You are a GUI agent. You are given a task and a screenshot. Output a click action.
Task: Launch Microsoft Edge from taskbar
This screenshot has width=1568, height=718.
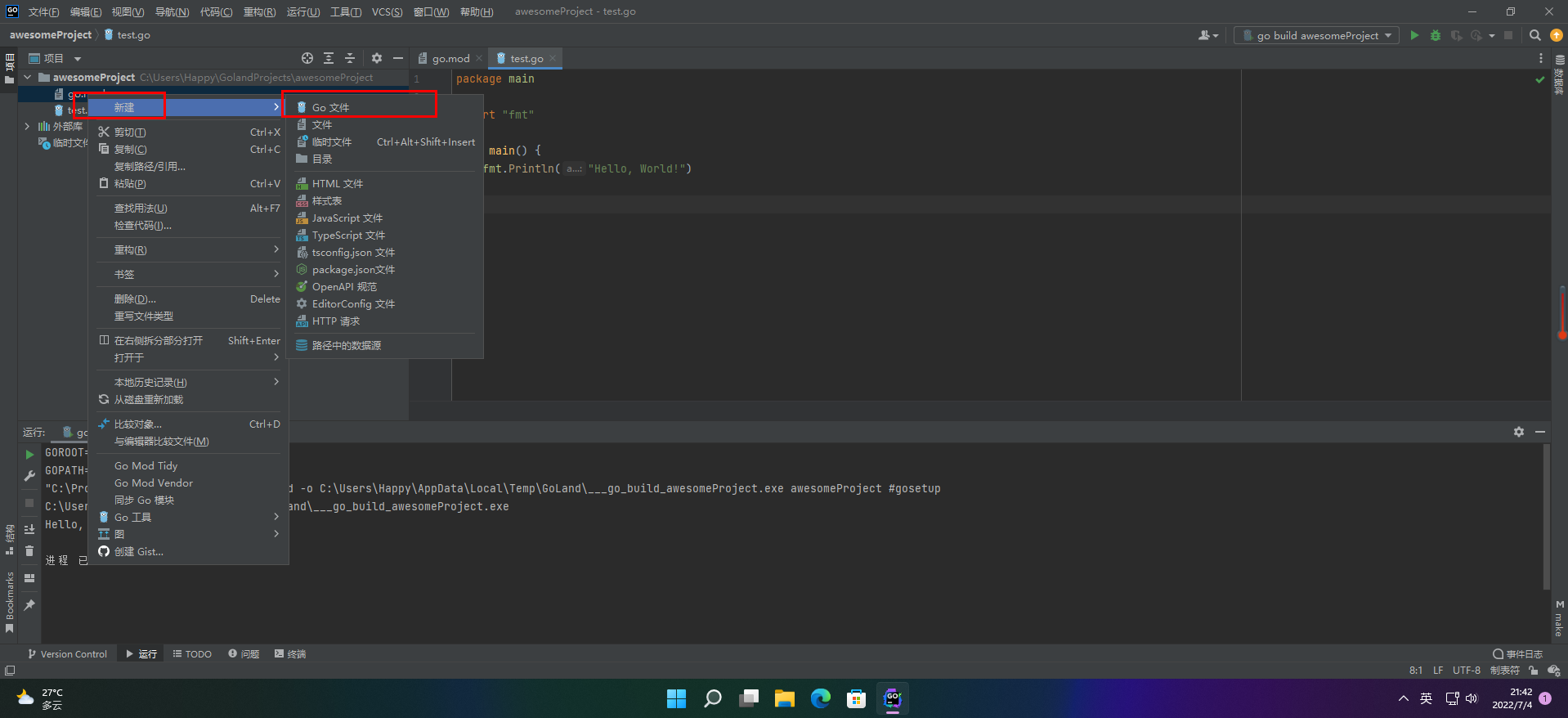tap(821, 698)
